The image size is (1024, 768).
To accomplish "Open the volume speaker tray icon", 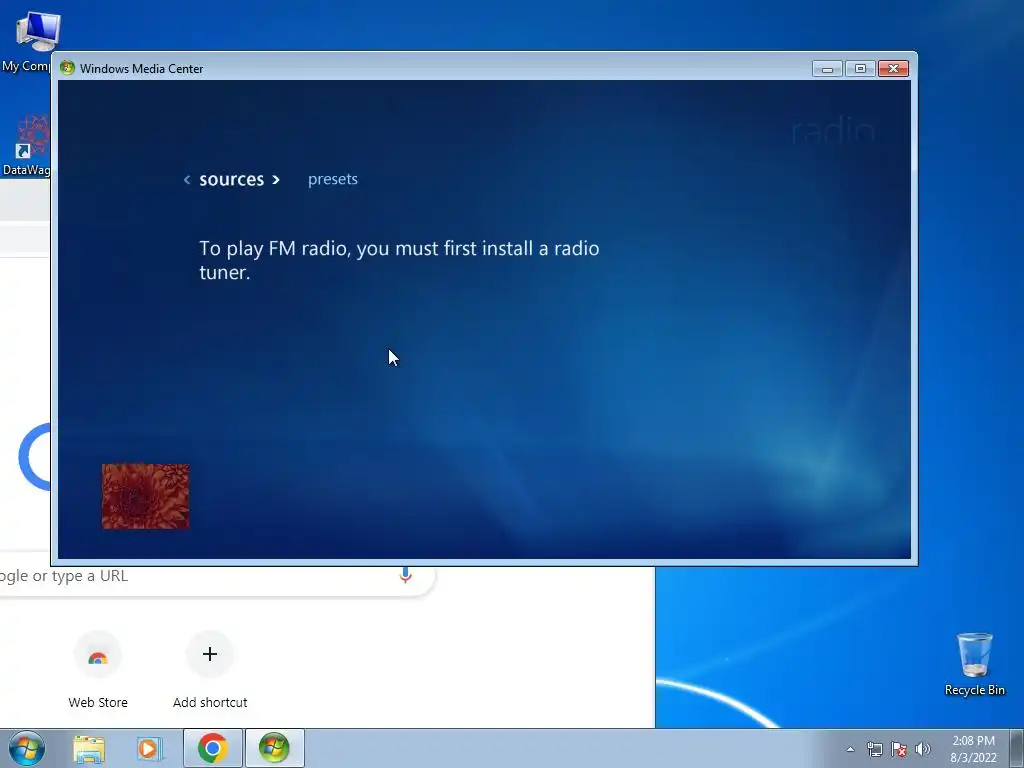I will [923, 749].
